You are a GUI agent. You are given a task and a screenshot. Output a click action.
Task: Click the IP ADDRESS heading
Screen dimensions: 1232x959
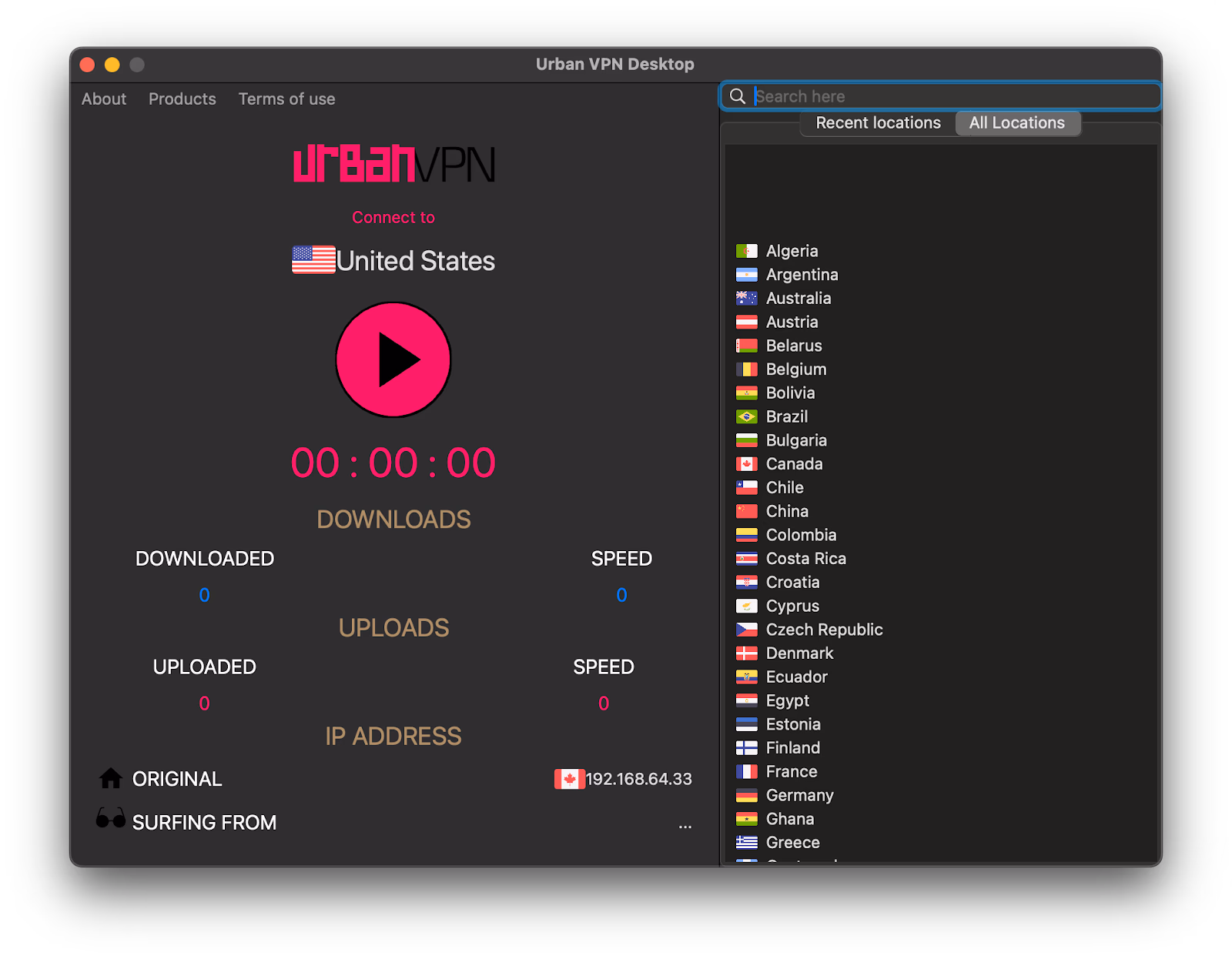(393, 737)
